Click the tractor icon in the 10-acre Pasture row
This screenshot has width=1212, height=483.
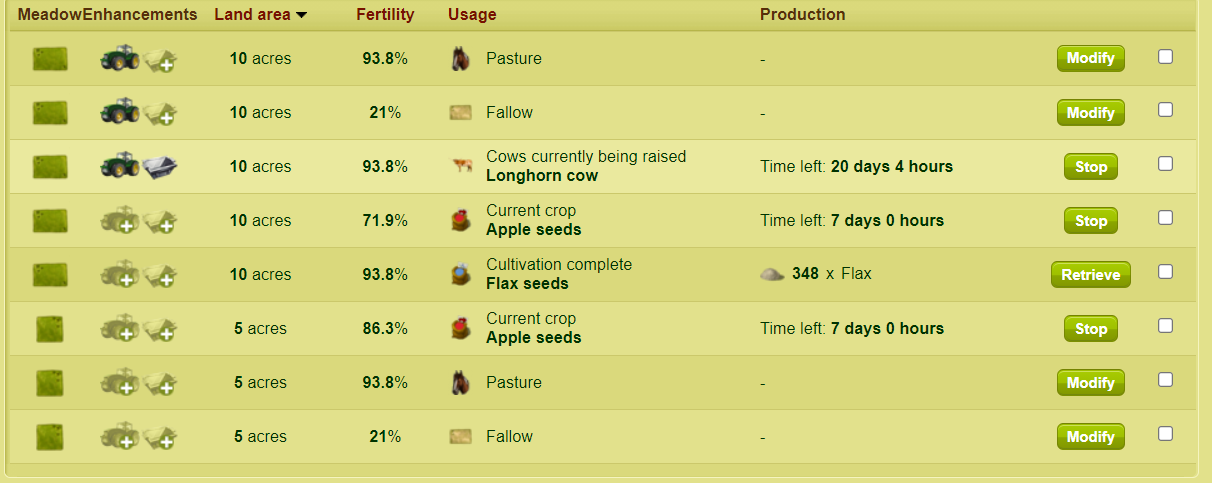click(120, 59)
